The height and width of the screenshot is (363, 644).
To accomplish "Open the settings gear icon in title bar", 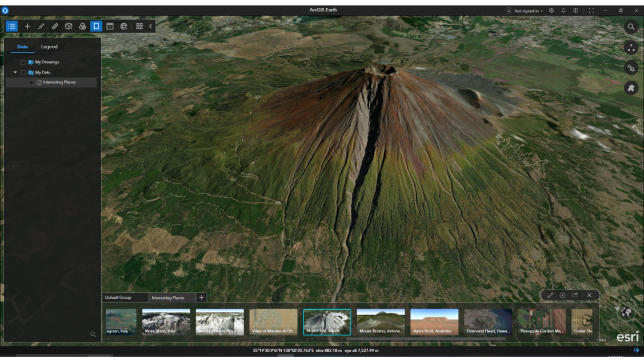I will point(552,11).
